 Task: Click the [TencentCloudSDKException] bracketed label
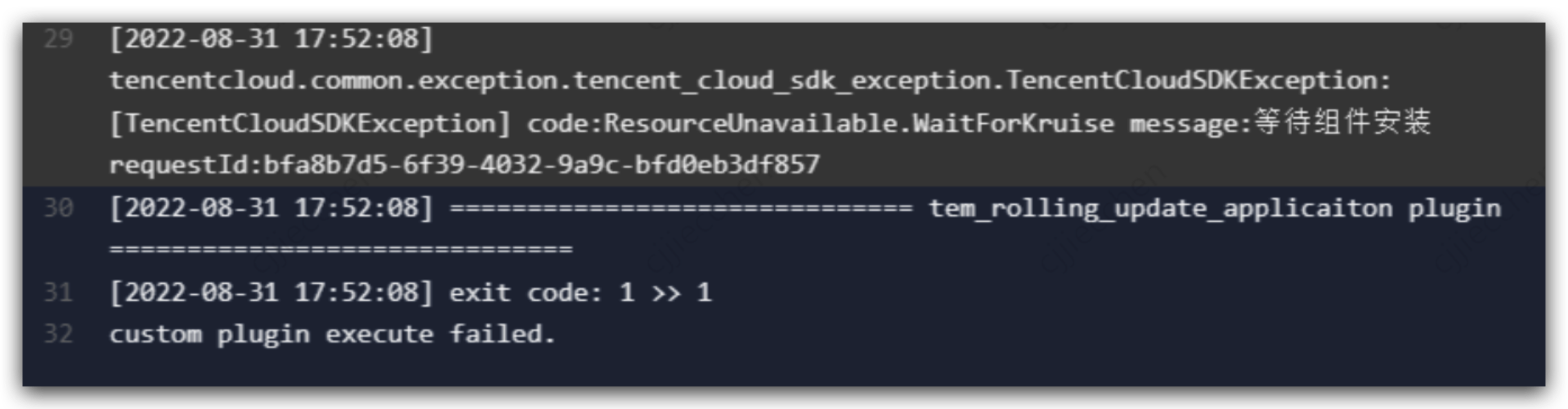(x=310, y=124)
